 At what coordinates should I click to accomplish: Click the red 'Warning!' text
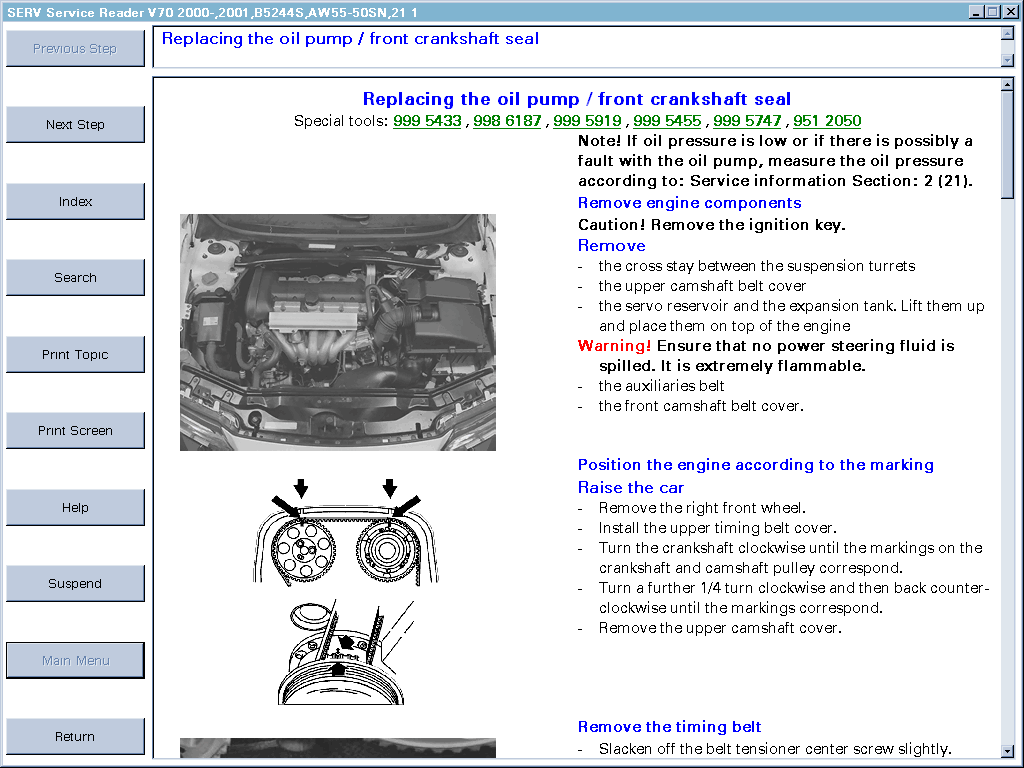pyautogui.click(x=615, y=346)
